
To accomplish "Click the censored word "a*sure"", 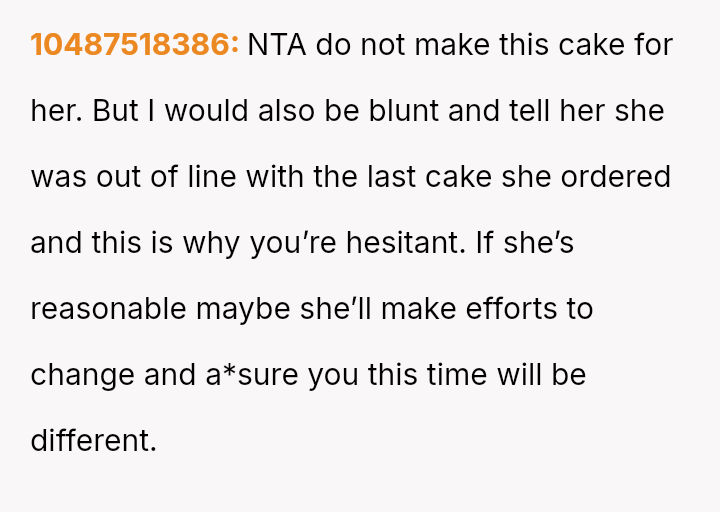I will [x=249, y=375].
